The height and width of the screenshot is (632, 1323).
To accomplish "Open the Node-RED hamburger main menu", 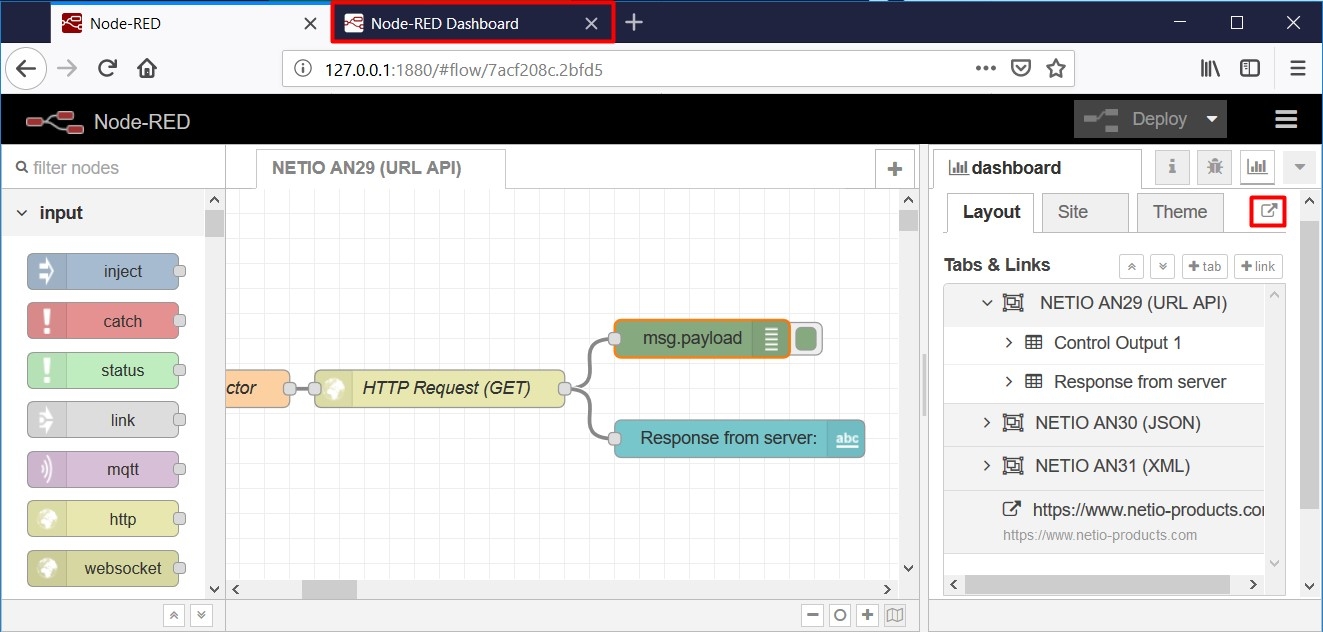I will [x=1286, y=119].
